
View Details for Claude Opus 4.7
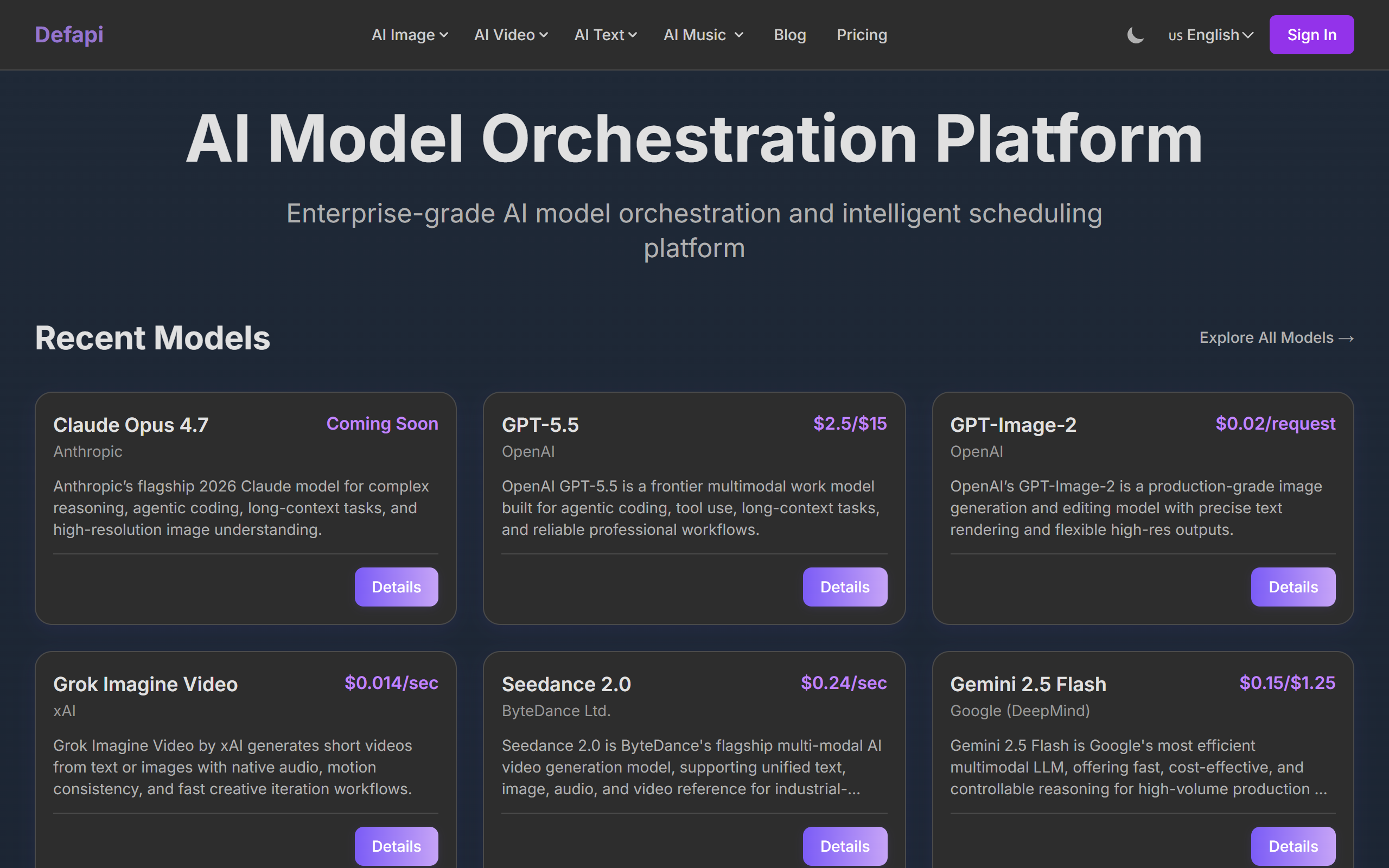coord(396,586)
